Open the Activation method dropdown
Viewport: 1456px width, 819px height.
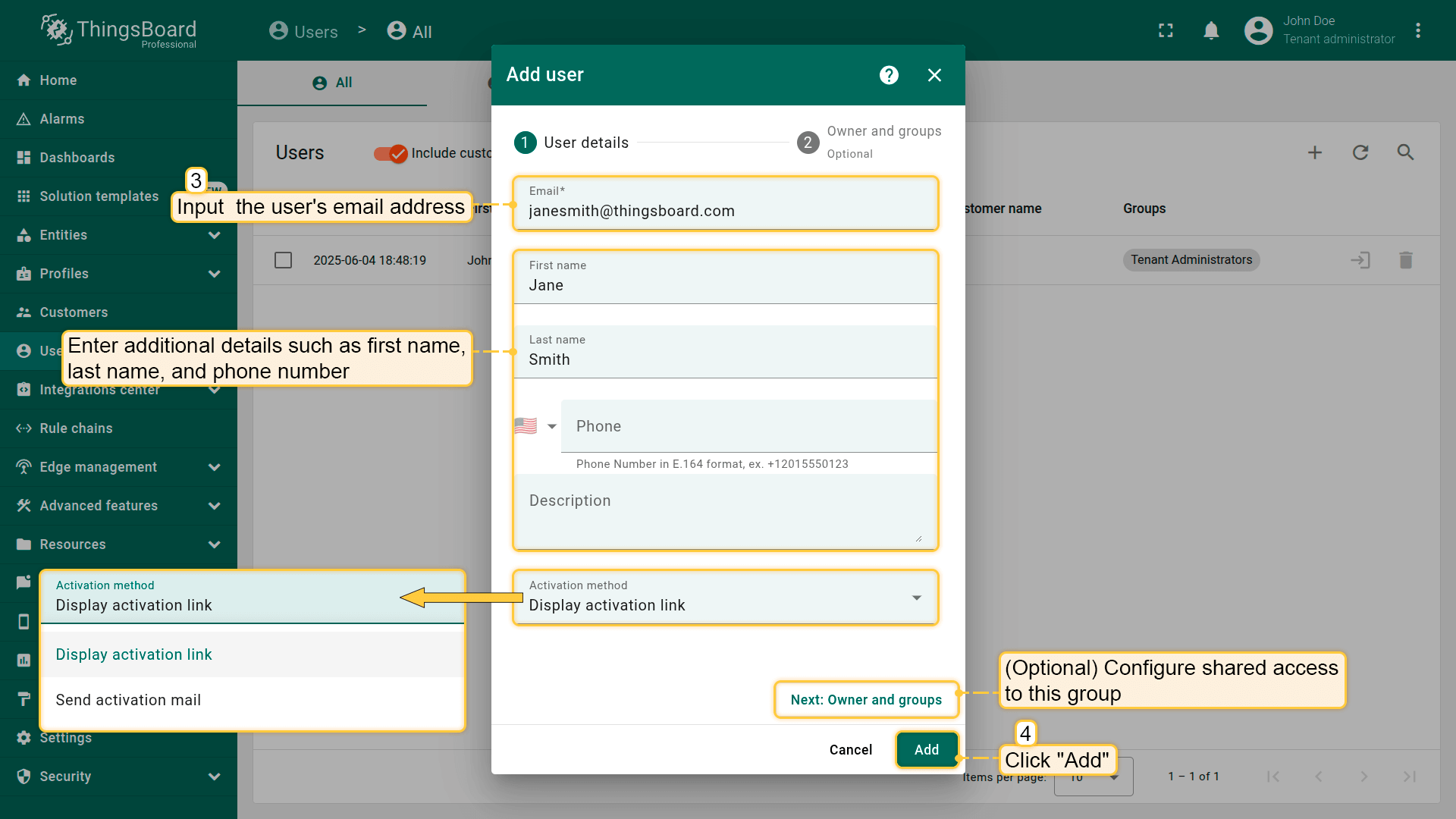click(725, 598)
